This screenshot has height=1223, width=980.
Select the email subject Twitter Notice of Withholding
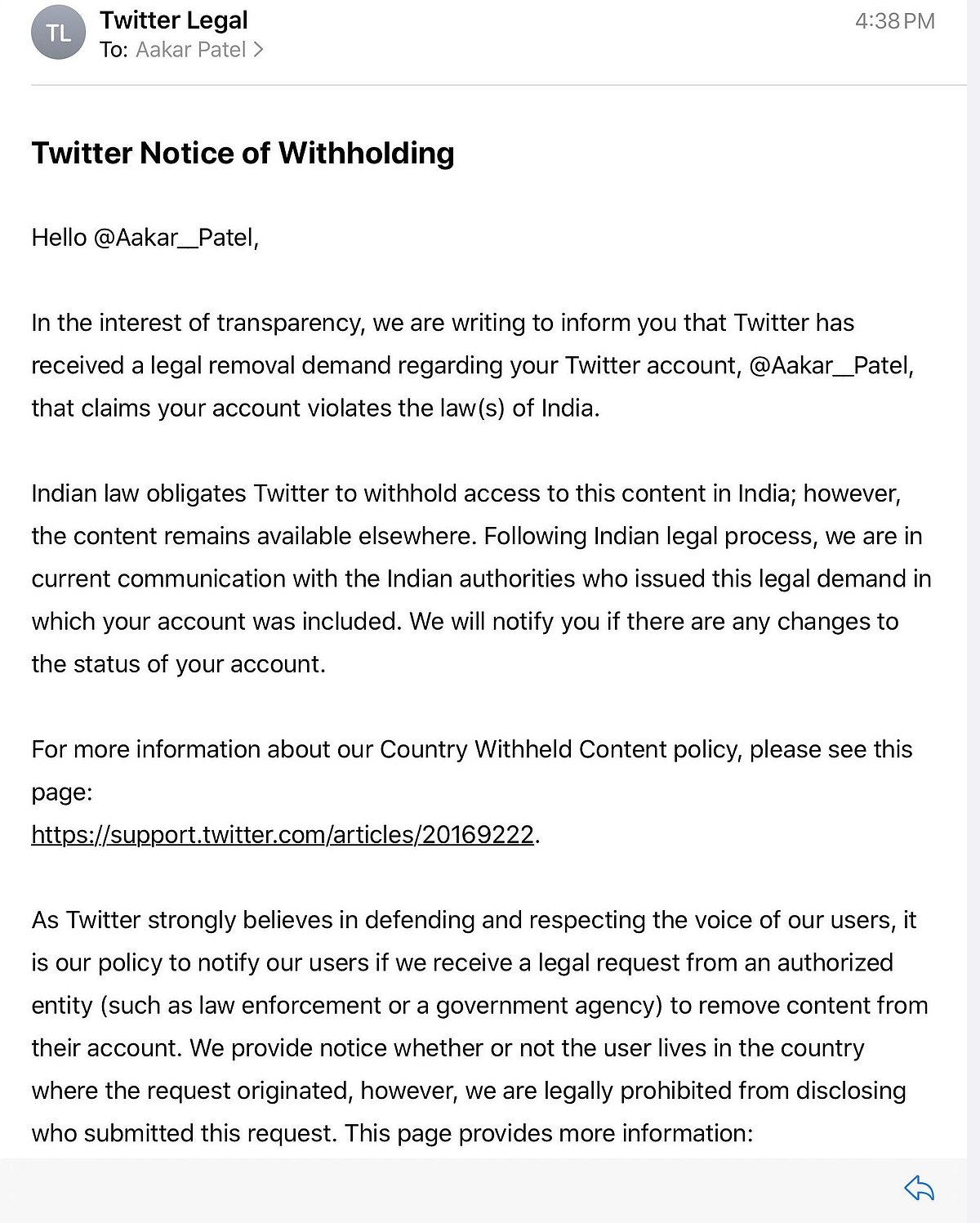(x=243, y=152)
